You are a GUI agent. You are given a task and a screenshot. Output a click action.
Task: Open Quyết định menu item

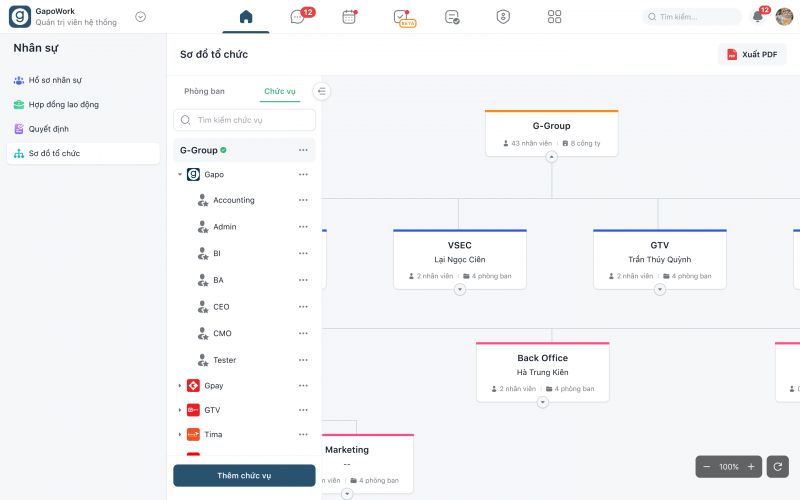click(83, 129)
